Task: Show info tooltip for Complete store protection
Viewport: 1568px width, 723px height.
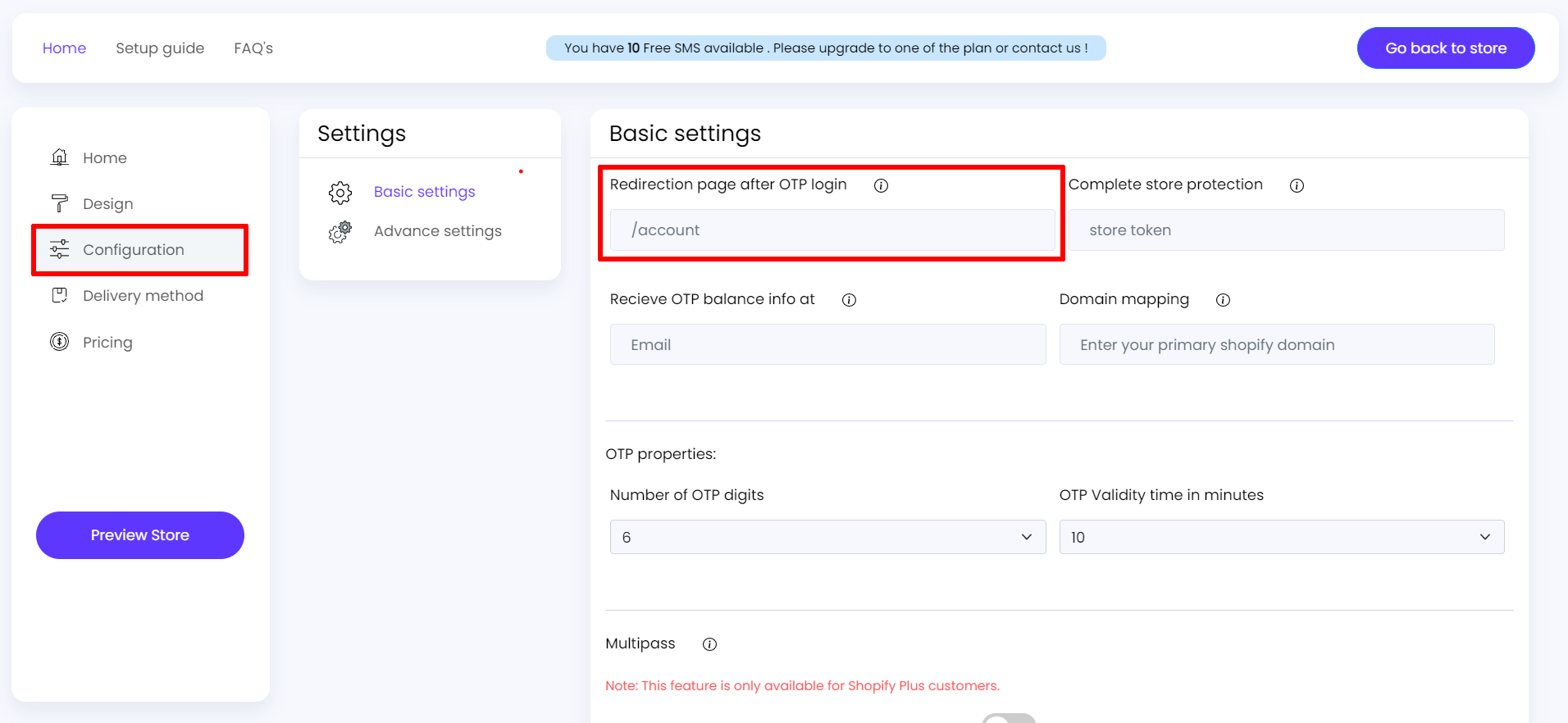Action: (x=1297, y=185)
